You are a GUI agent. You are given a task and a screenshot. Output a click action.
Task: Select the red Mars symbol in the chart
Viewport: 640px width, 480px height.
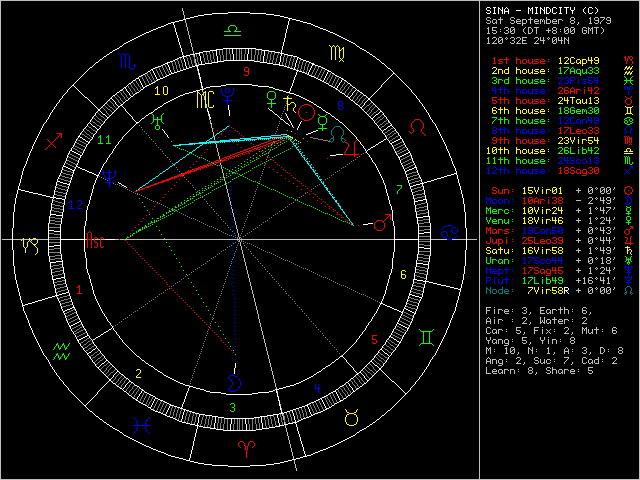pyautogui.click(x=382, y=222)
